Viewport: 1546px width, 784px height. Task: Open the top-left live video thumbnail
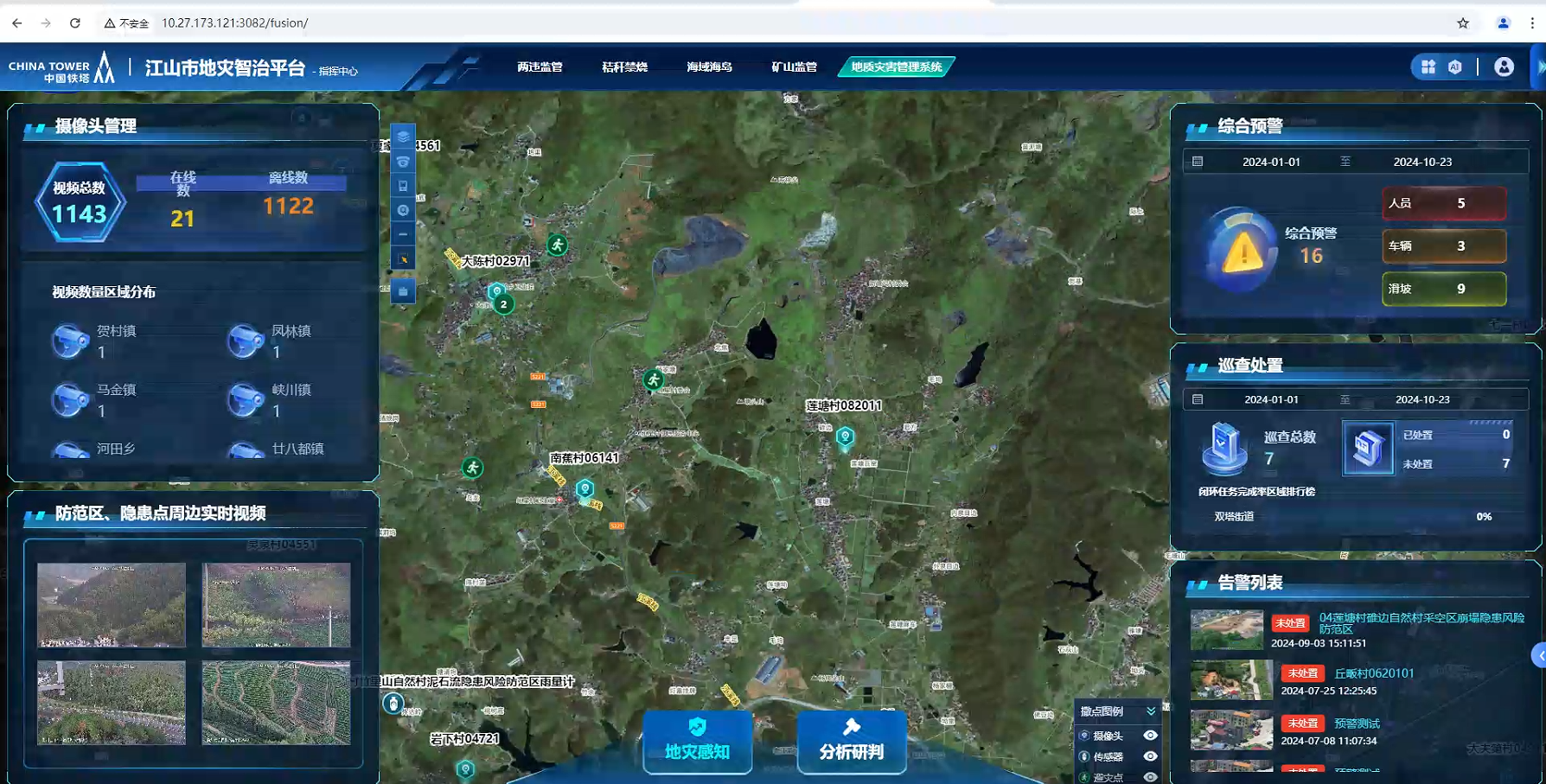[x=112, y=604]
